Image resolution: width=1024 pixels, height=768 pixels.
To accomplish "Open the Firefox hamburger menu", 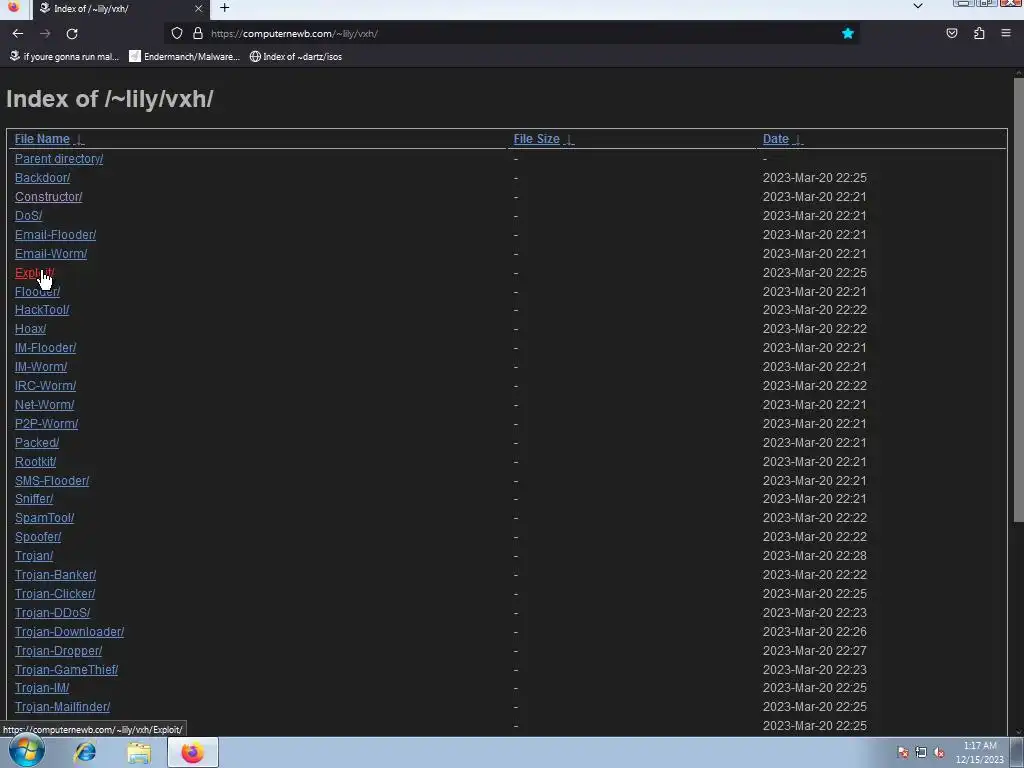I will pyautogui.click(x=1006, y=33).
